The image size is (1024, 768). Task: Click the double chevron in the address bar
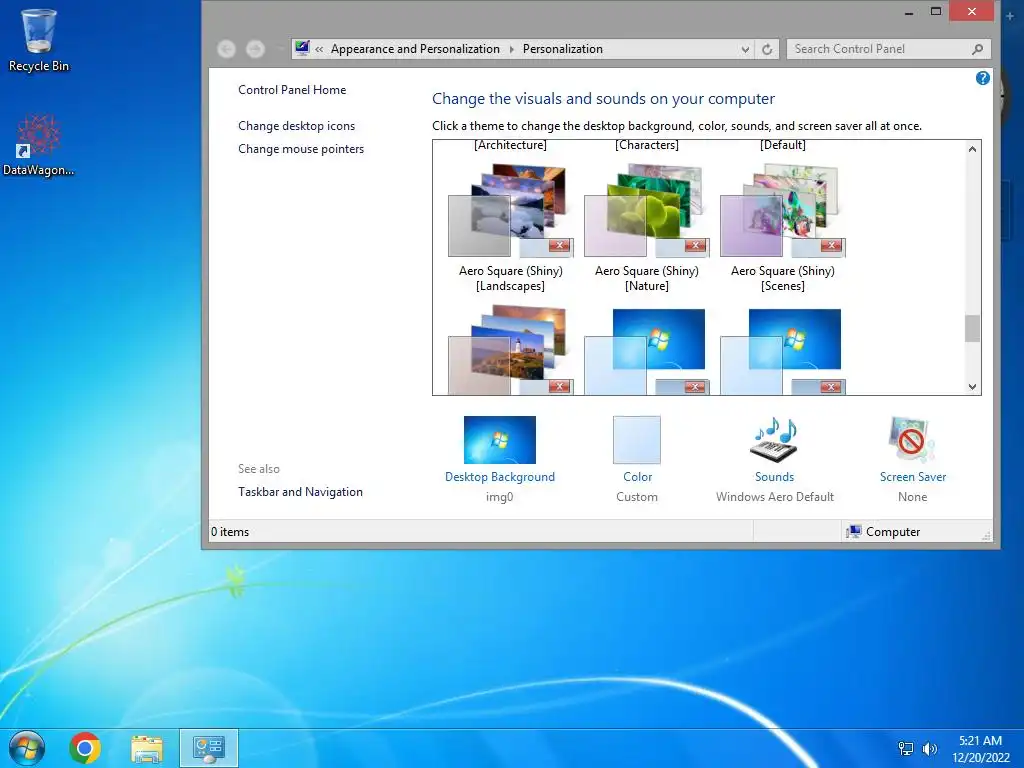(319, 49)
